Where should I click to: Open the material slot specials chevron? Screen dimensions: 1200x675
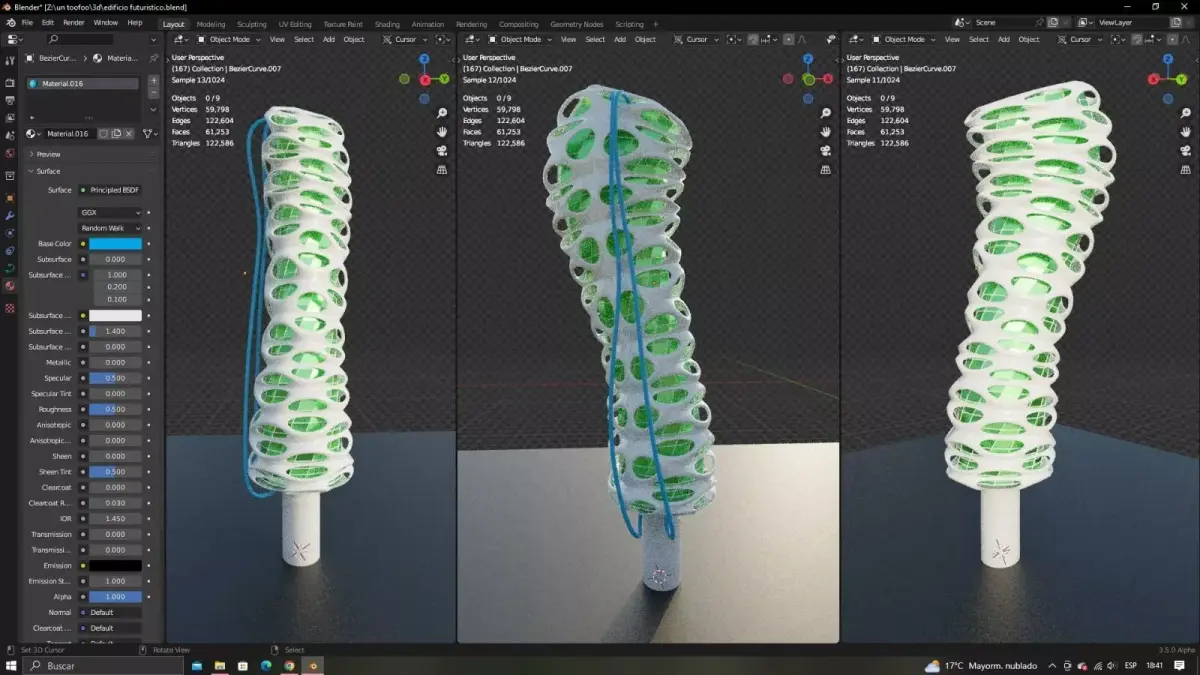(x=153, y=109)
